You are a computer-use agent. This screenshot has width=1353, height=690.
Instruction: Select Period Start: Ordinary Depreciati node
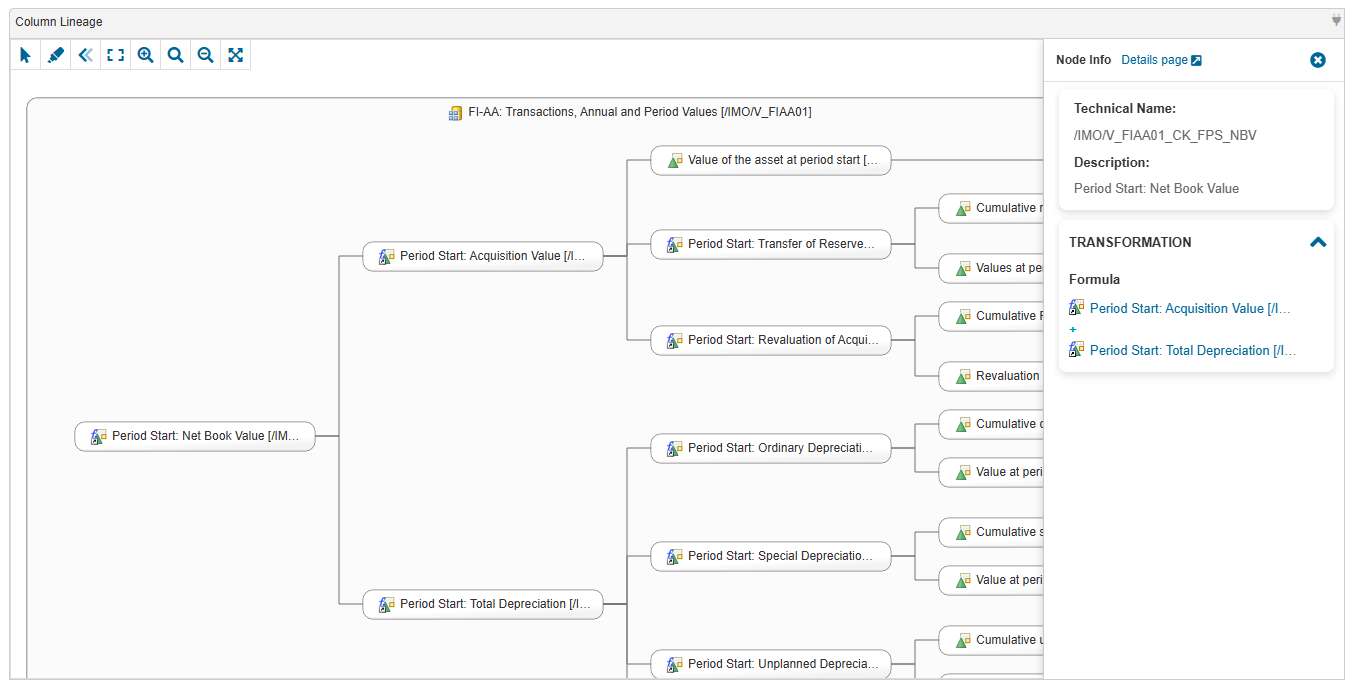tap(771, 448)
